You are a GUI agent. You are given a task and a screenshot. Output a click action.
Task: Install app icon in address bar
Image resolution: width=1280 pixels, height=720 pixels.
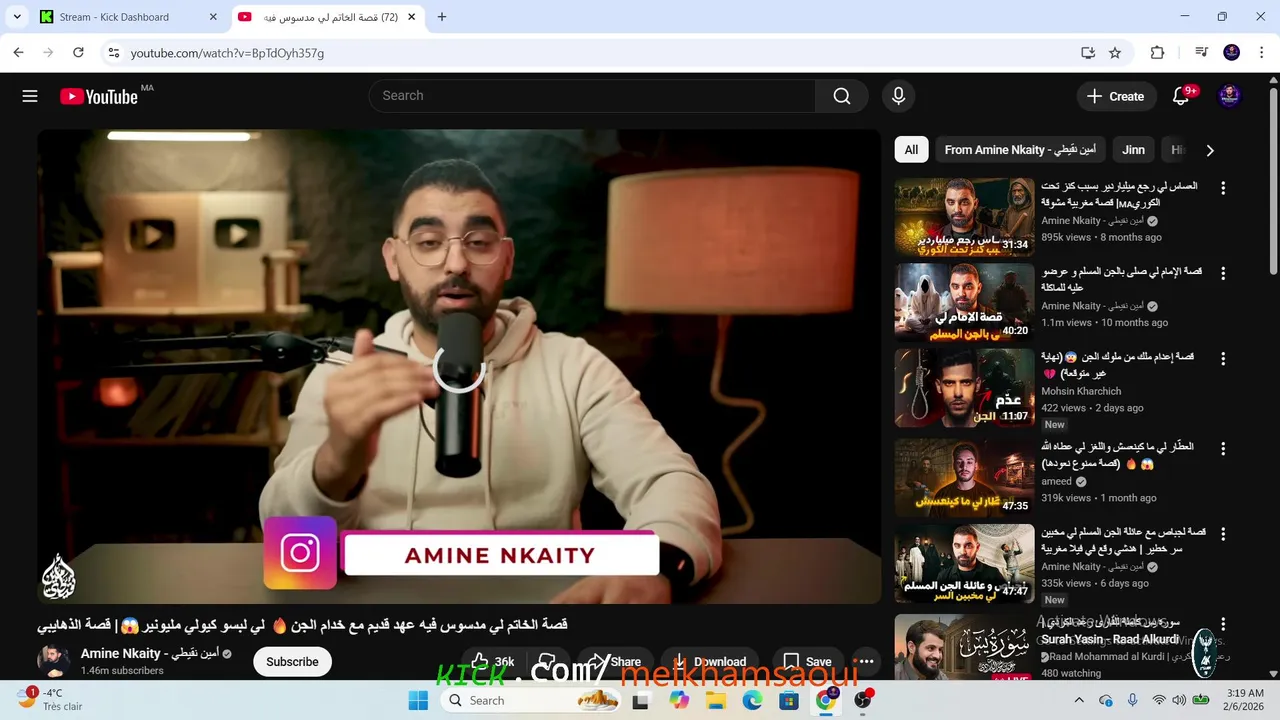[1088, 53]
